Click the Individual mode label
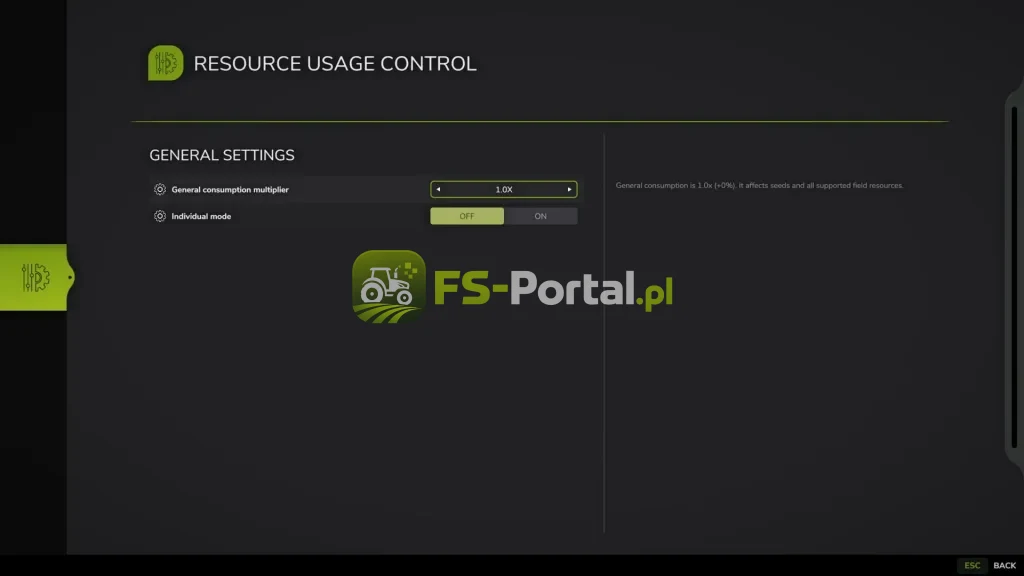The width and height of the screenshot is (1024, 576). point(201,216)
